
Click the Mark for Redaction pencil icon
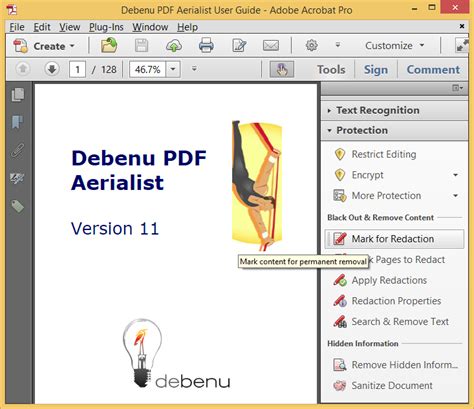pyautogui.click(x=340, y=239)
